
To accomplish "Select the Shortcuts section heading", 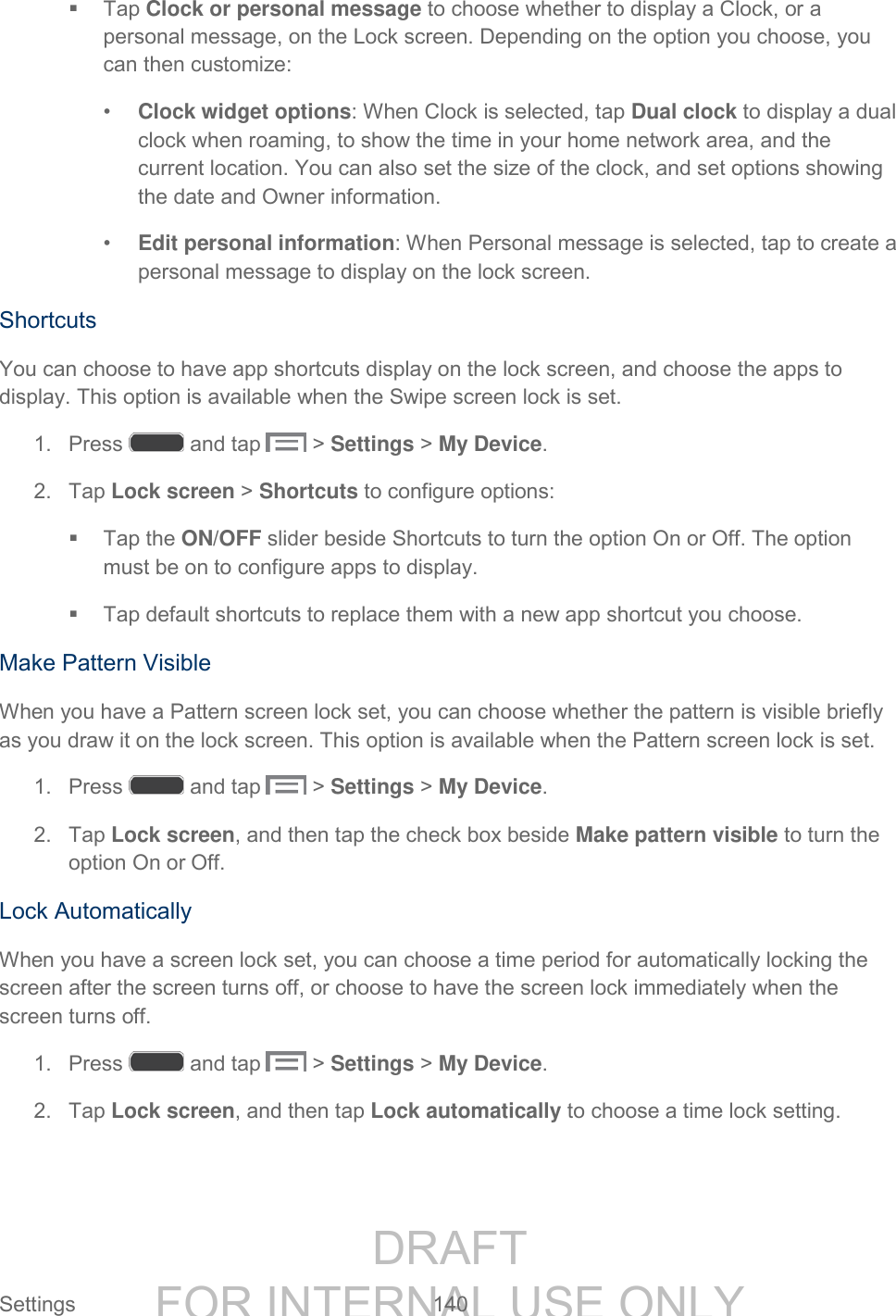I will 48,320.
